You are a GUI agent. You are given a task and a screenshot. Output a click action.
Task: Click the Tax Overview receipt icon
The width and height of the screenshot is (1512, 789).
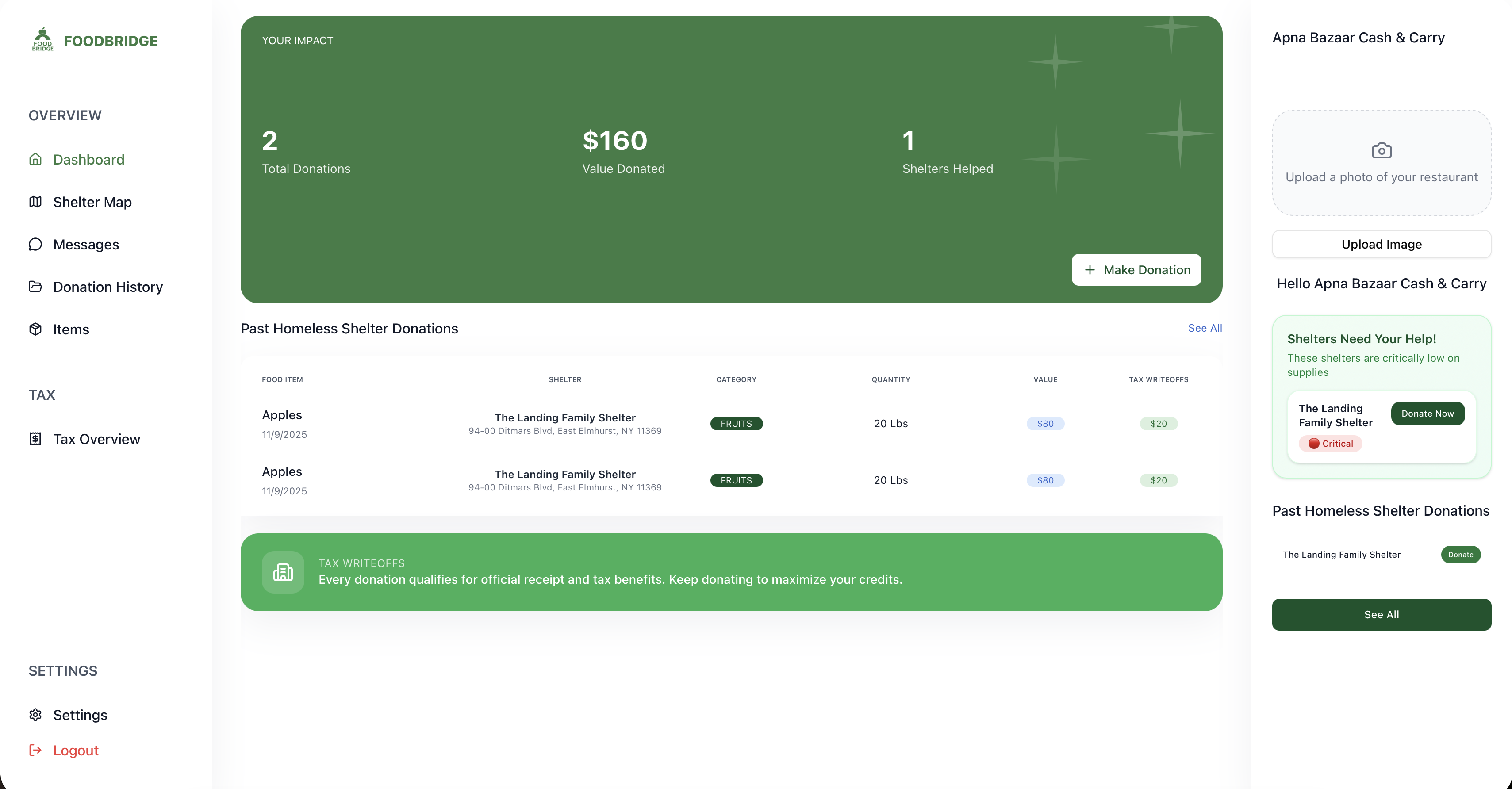(35, 439)
